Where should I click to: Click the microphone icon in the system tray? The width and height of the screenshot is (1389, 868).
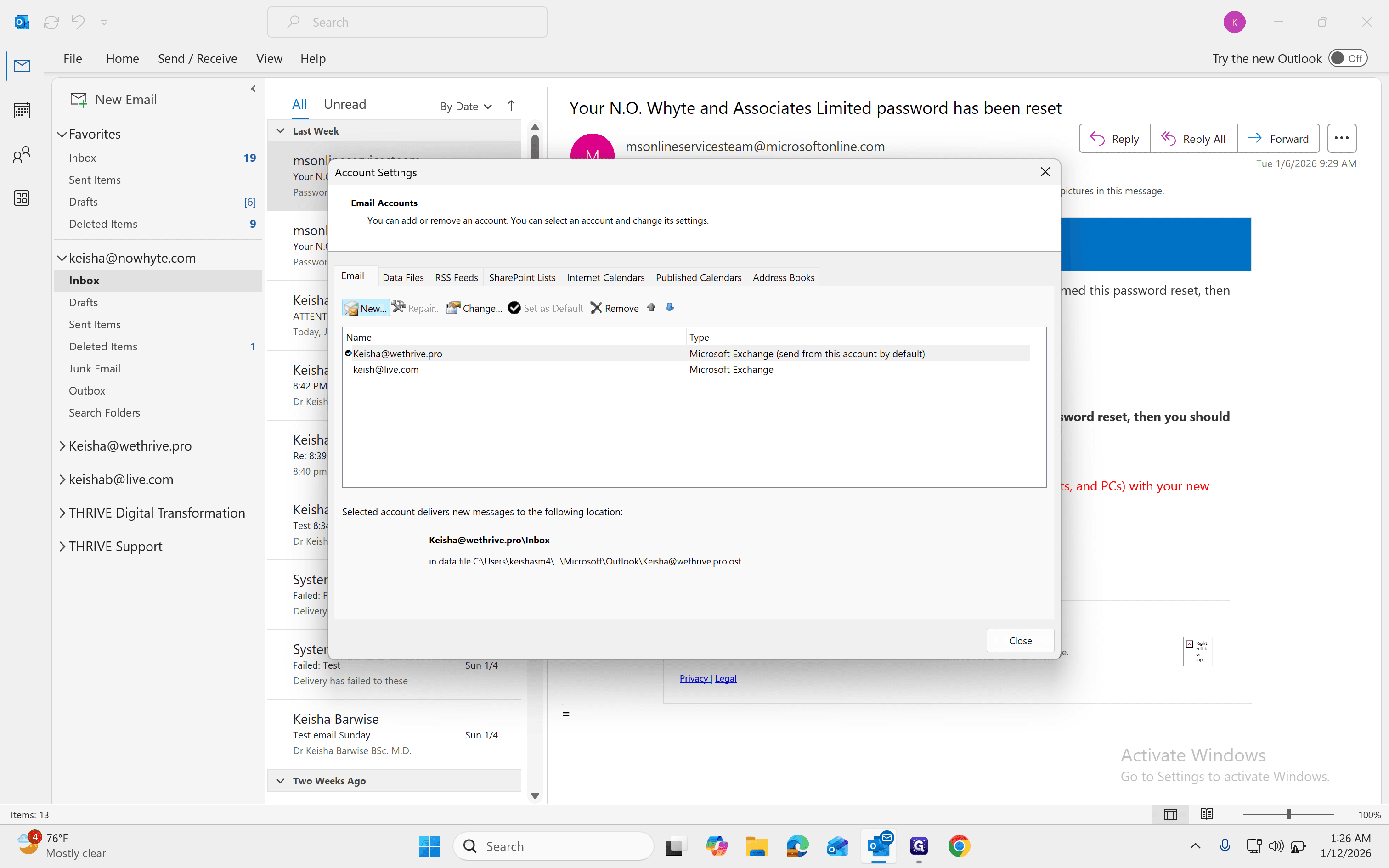[x=1225, y=846]
